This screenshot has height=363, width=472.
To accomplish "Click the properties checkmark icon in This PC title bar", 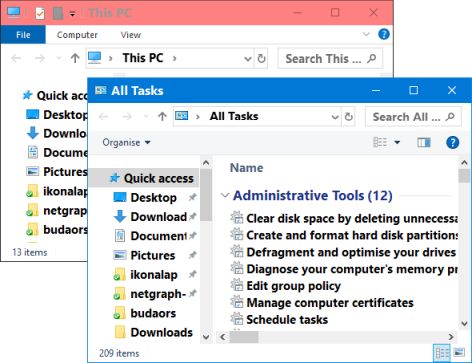I will point(40,13).
